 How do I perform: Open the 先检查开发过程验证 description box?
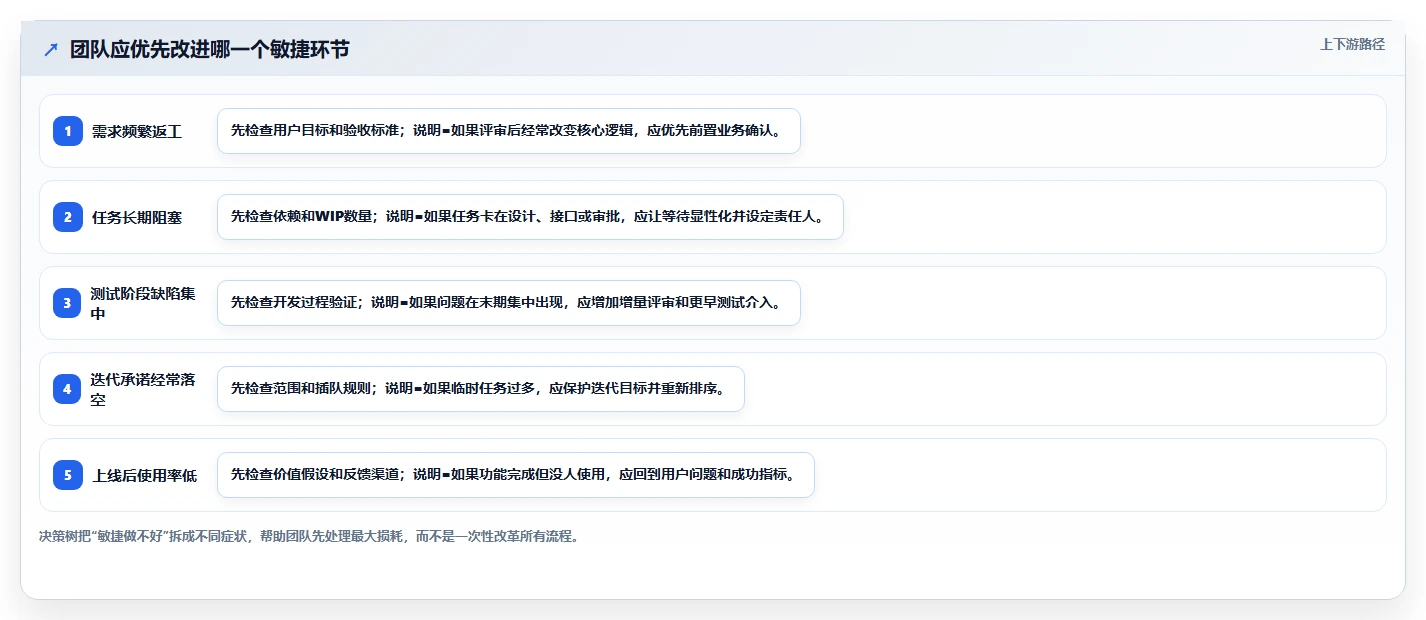point(509,303)
